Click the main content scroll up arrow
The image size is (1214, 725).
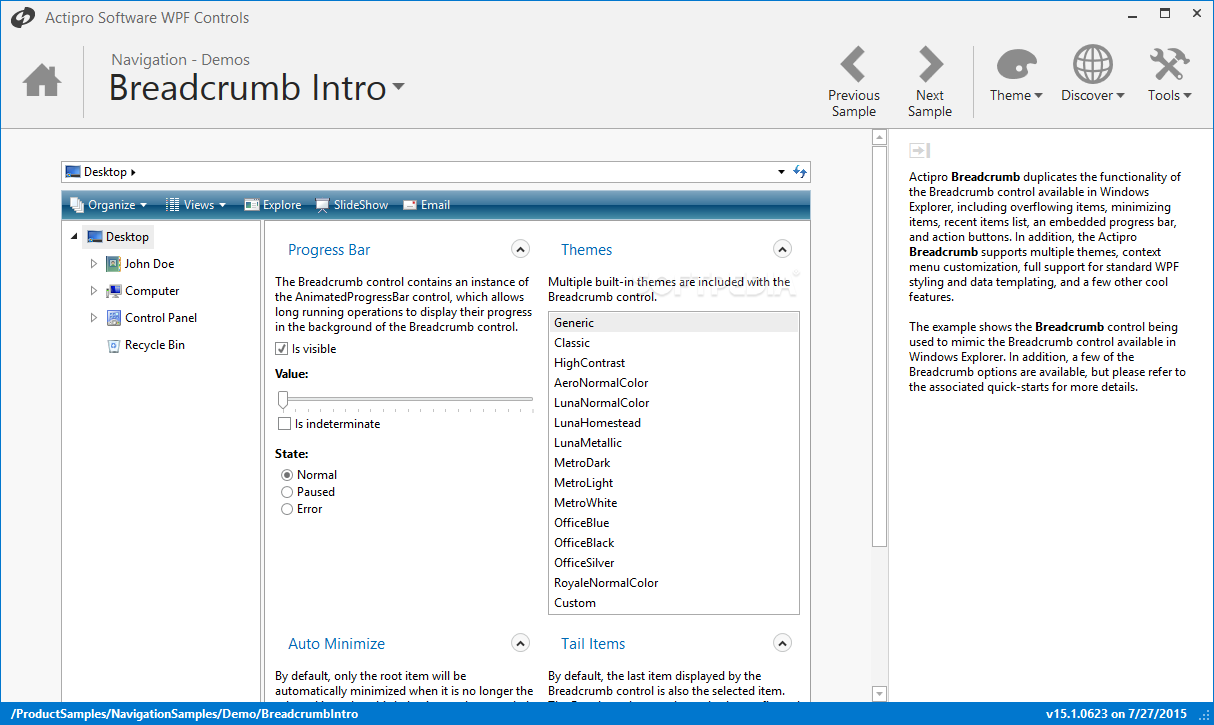[x=879, y=139]
